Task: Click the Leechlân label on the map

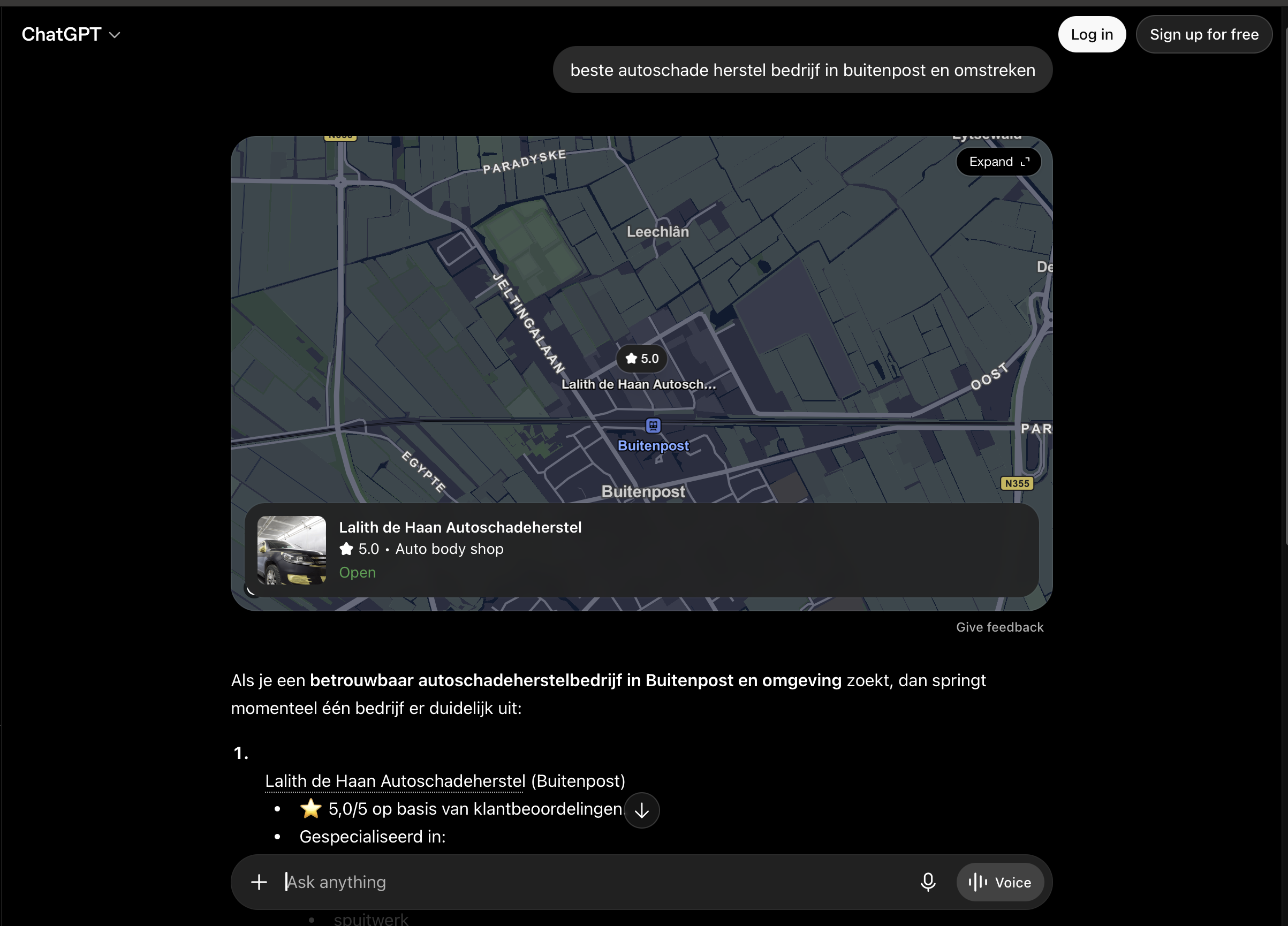Action: tap(657, 232)
